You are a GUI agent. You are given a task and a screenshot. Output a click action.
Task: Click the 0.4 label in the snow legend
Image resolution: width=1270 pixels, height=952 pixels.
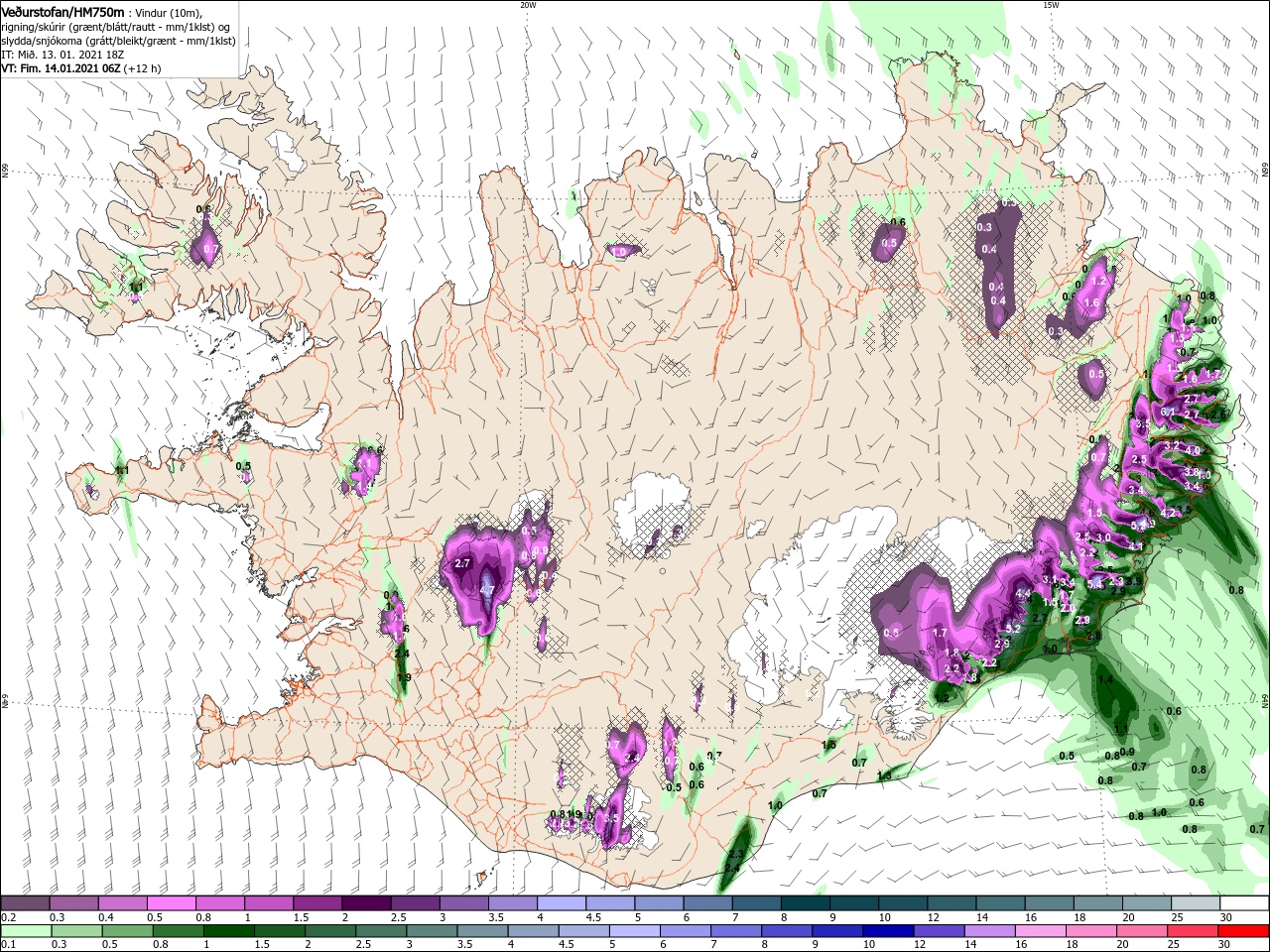[x=105, y=917]
